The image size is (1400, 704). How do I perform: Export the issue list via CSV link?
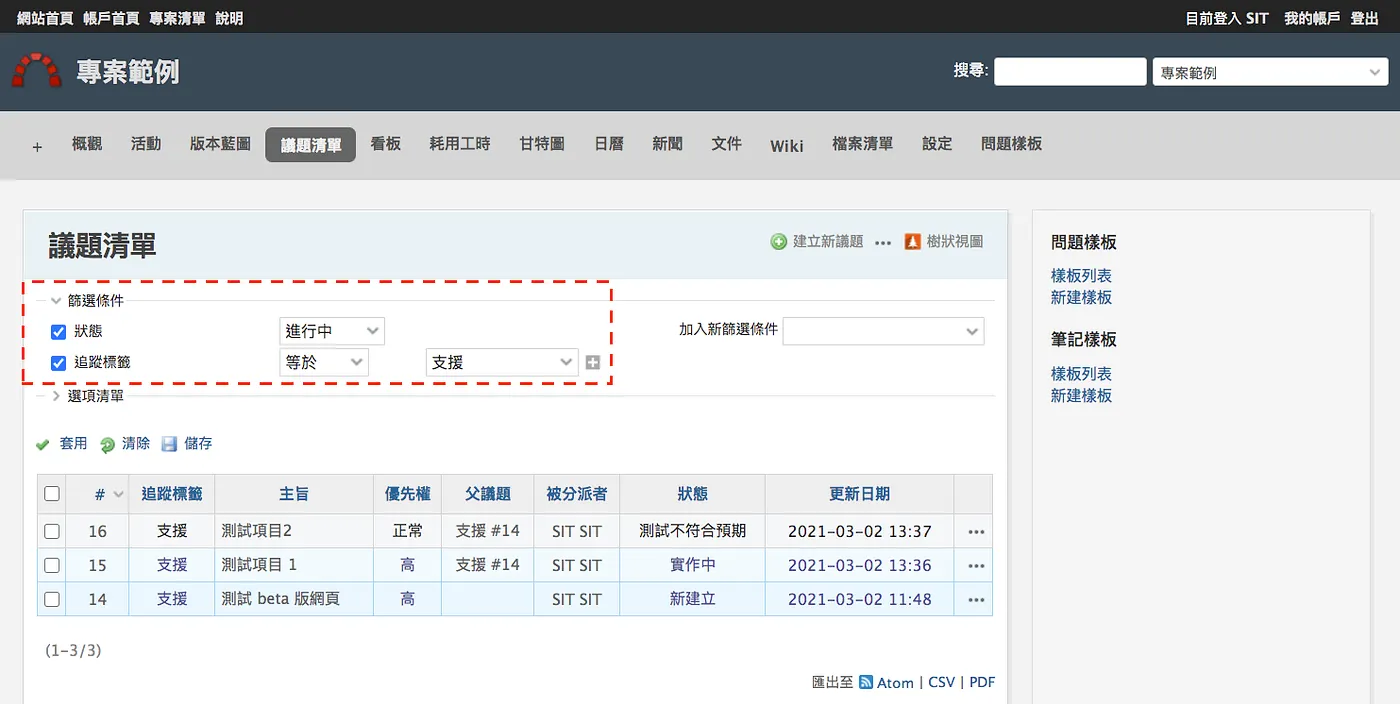coord(942,682)
